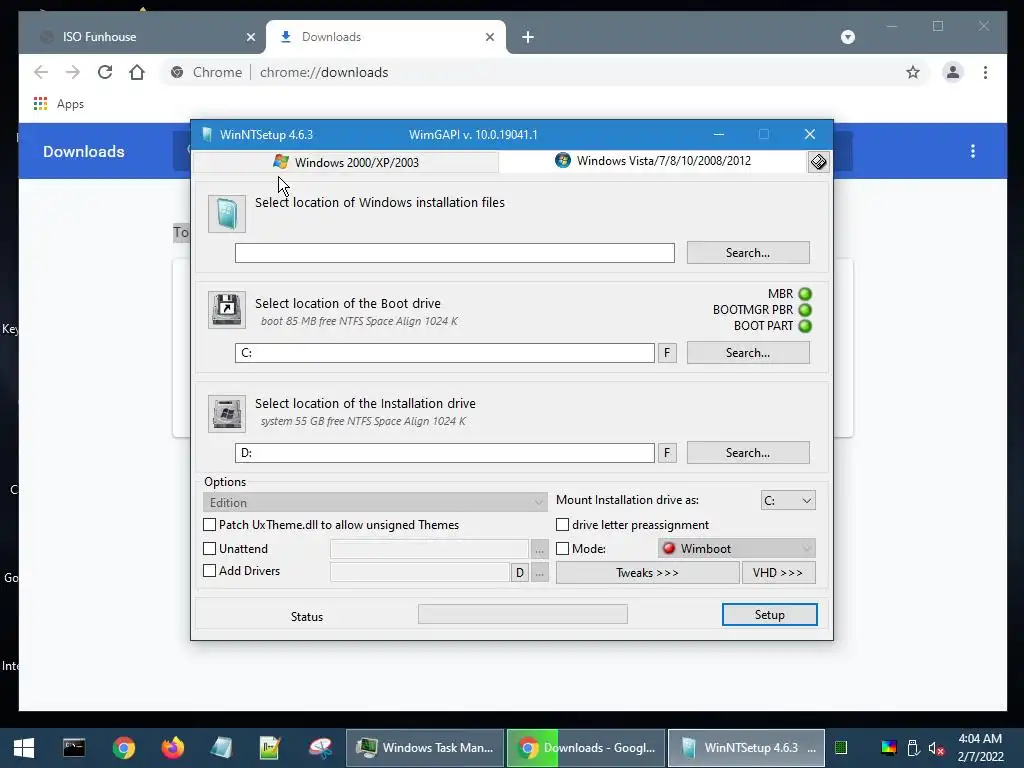Click the Installation drive disk icon
This screenshot has height=768, width=1024.
[x=227, y=413]
